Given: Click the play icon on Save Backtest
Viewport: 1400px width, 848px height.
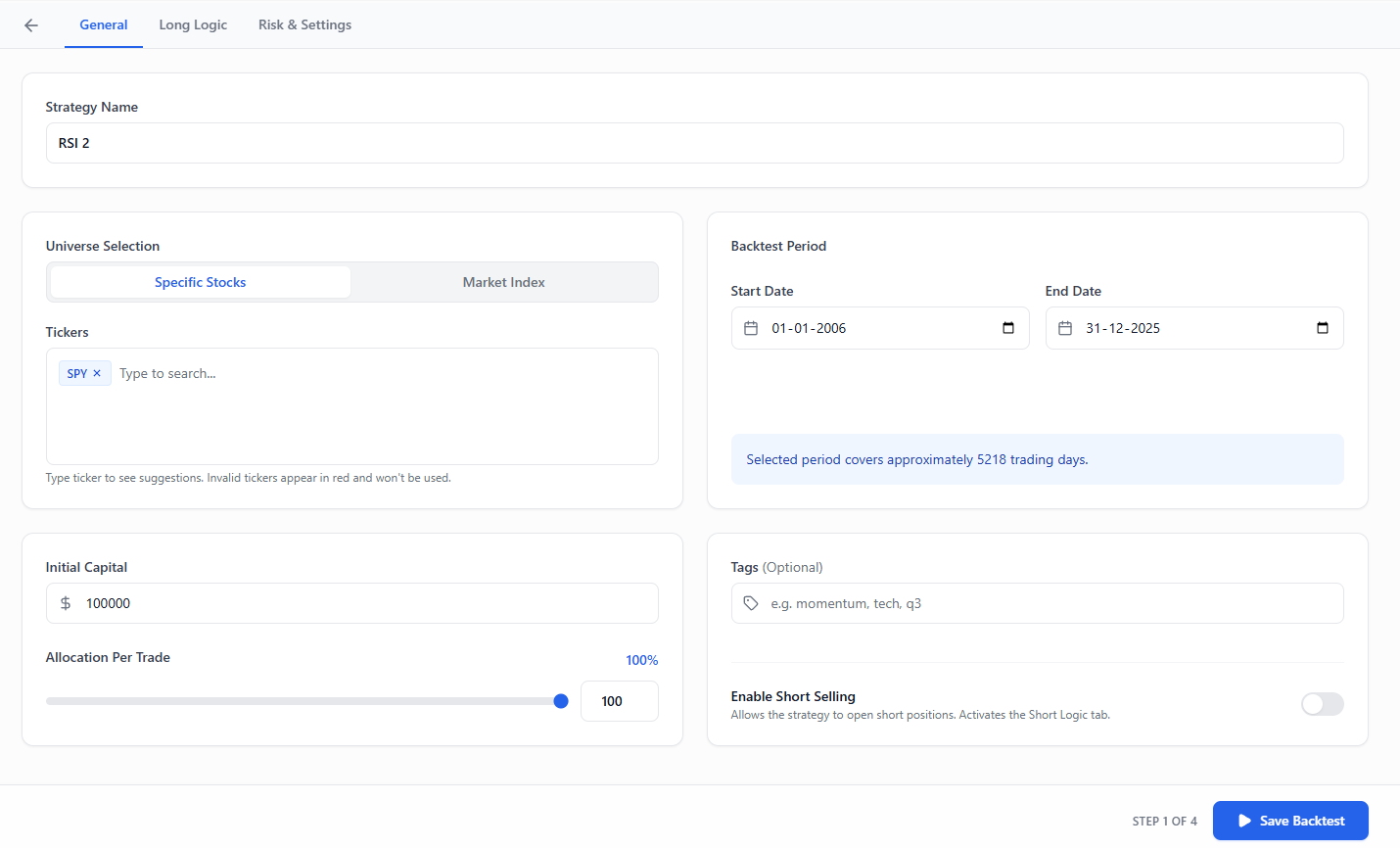Looking at the screenshot, I should click(x=1244, y=821).
